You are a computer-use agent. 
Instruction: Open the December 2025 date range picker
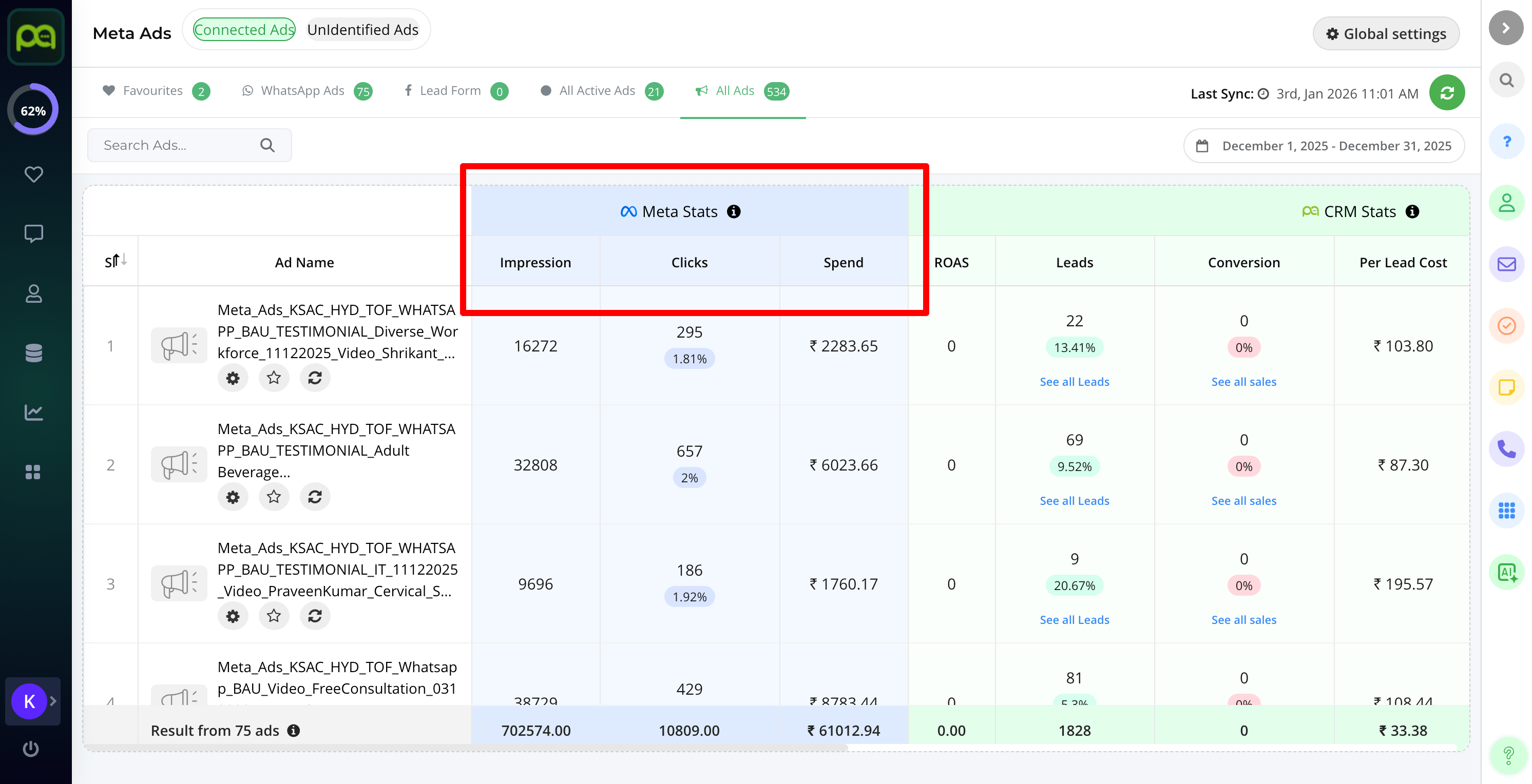click(x=1324, y=146)
